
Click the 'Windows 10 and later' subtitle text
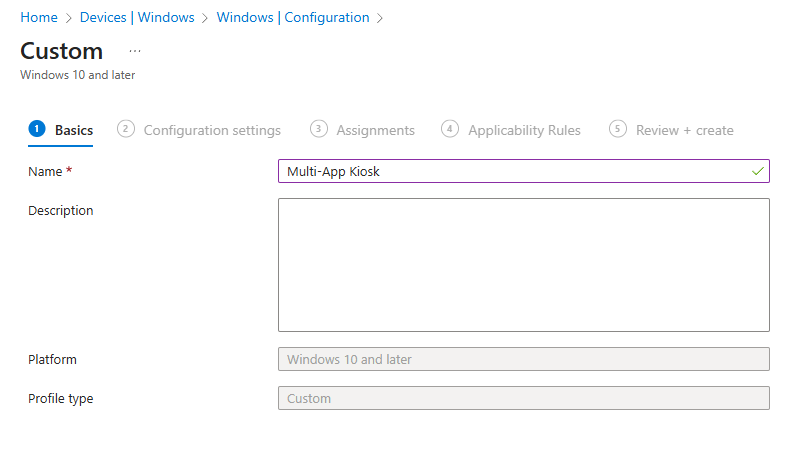78,75
